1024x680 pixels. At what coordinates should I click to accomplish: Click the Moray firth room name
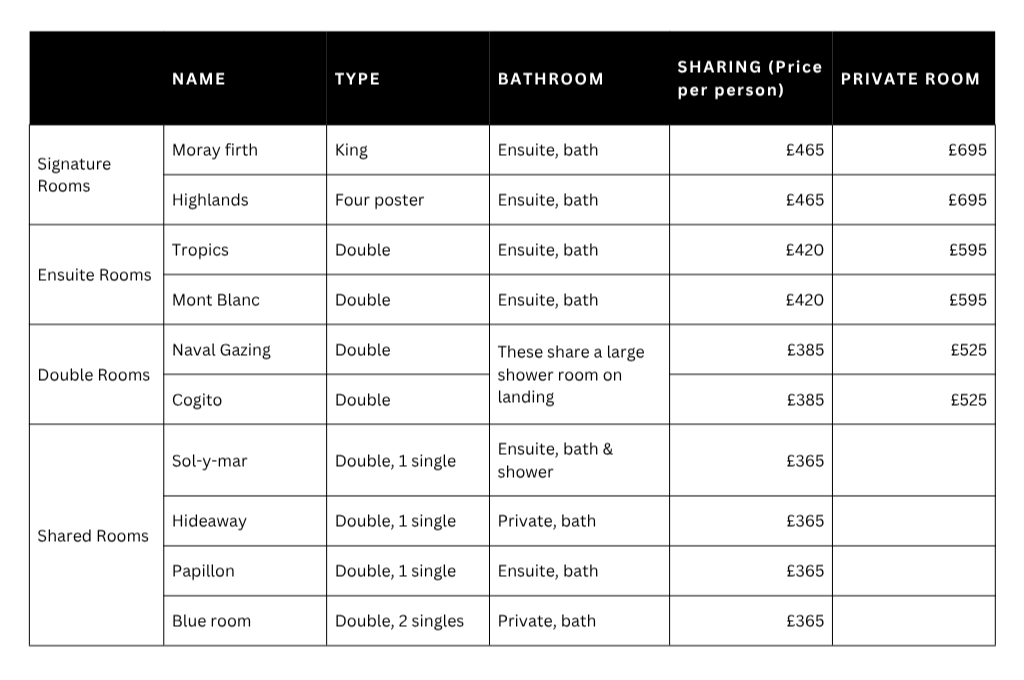215,150
